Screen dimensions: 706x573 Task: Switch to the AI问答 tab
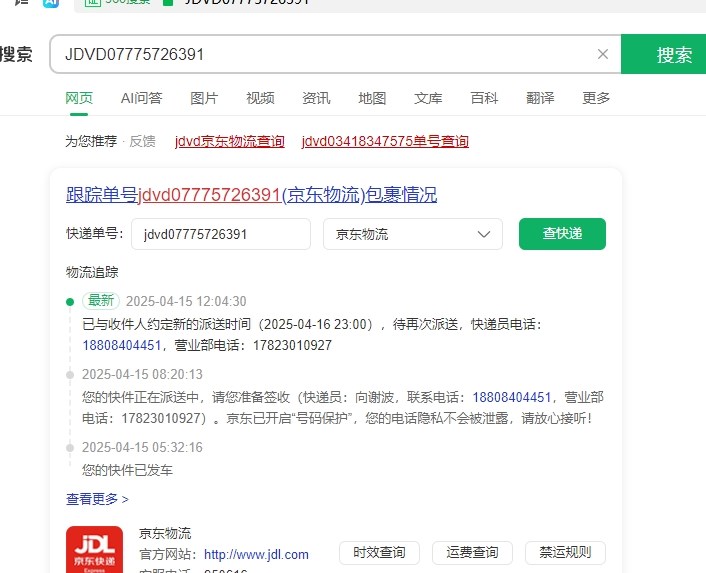[141, 98]
